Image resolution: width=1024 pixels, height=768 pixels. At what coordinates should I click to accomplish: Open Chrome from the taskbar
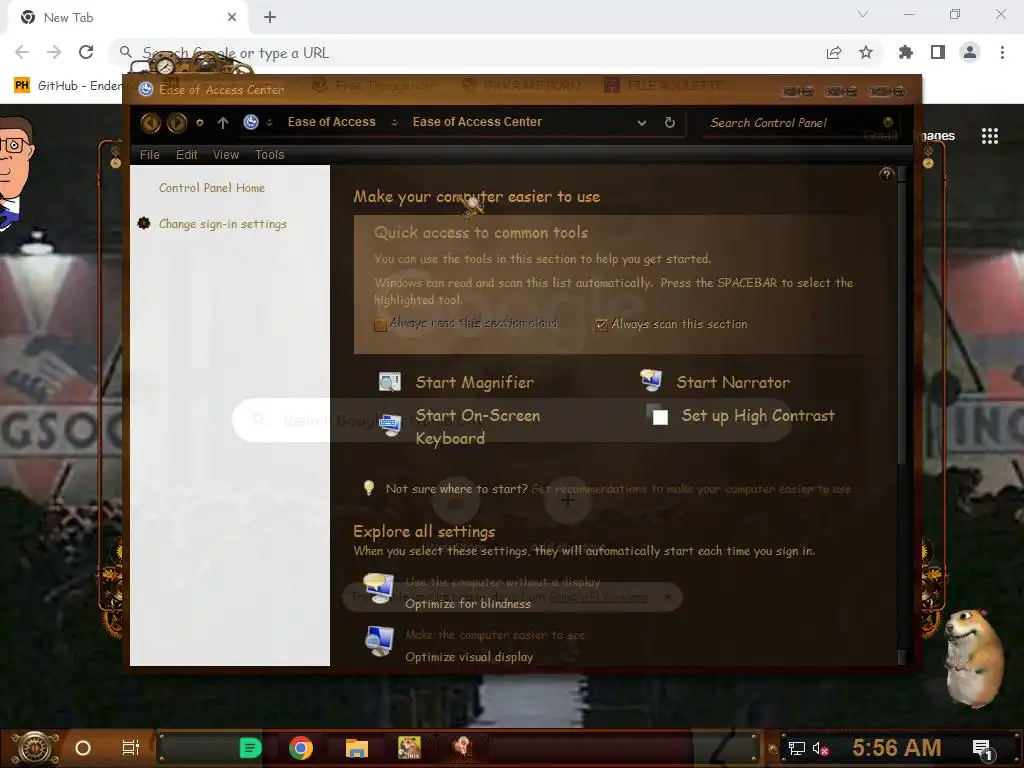pos(300,748)
